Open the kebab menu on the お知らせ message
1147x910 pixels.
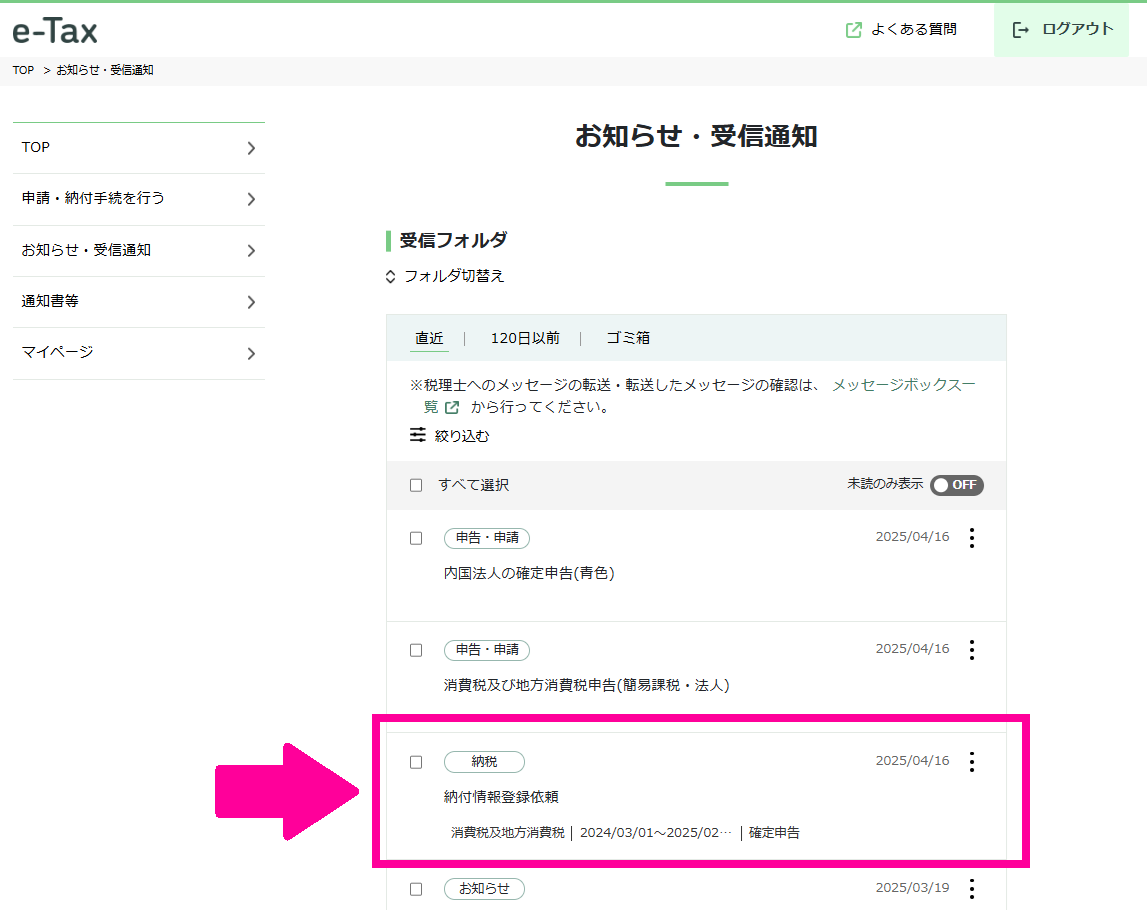[x=971, y=888]
